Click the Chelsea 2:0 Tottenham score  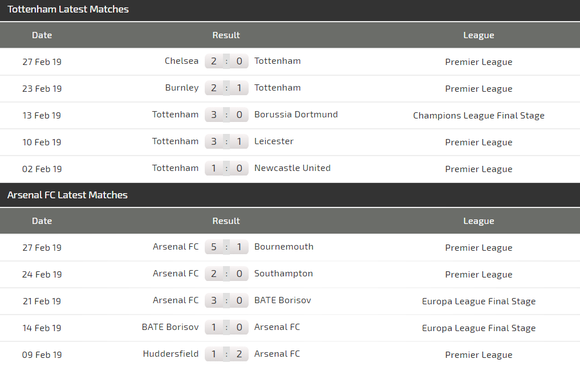coord(226,61)
